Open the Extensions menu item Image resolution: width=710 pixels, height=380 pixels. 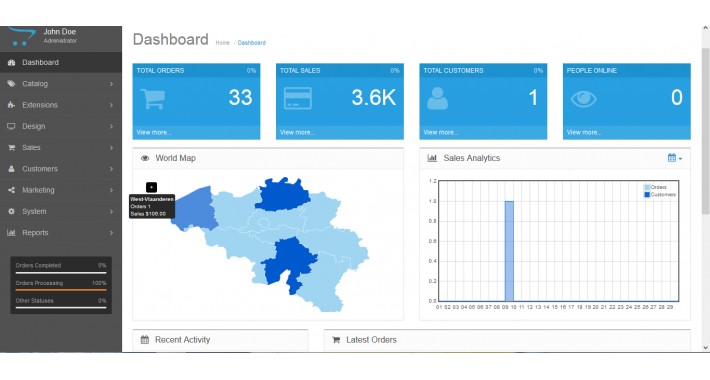click(61, 105)
